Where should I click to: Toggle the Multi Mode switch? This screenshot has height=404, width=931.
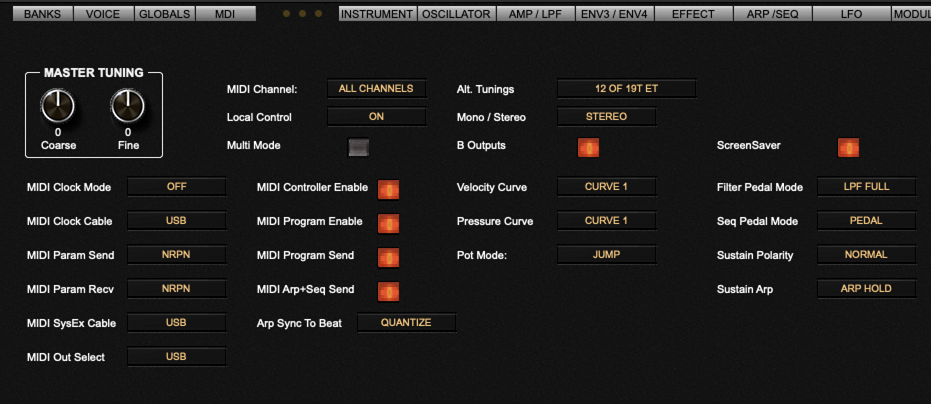(358, 147)
